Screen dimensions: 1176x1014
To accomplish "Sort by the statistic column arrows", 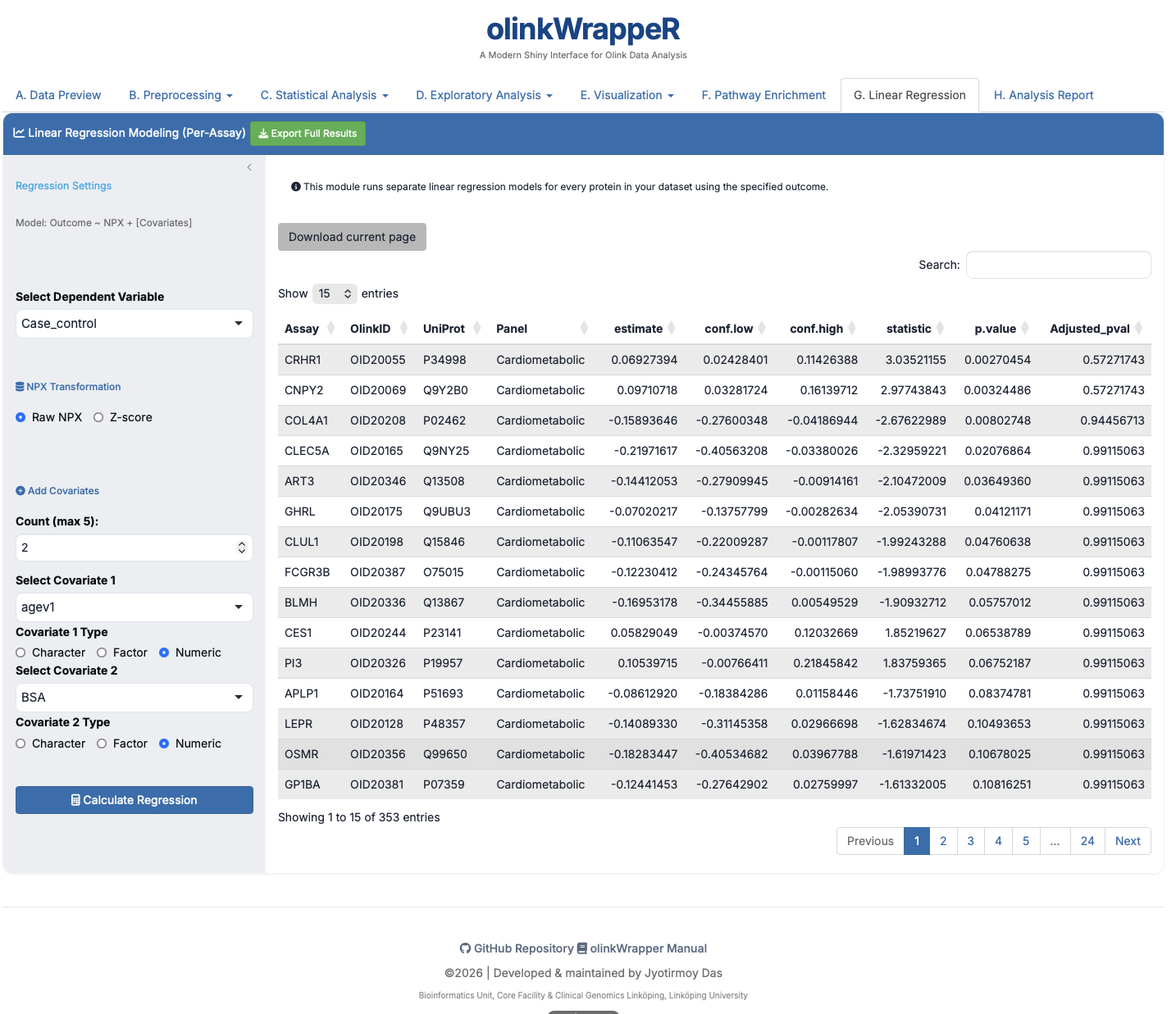I will (940, 329).
